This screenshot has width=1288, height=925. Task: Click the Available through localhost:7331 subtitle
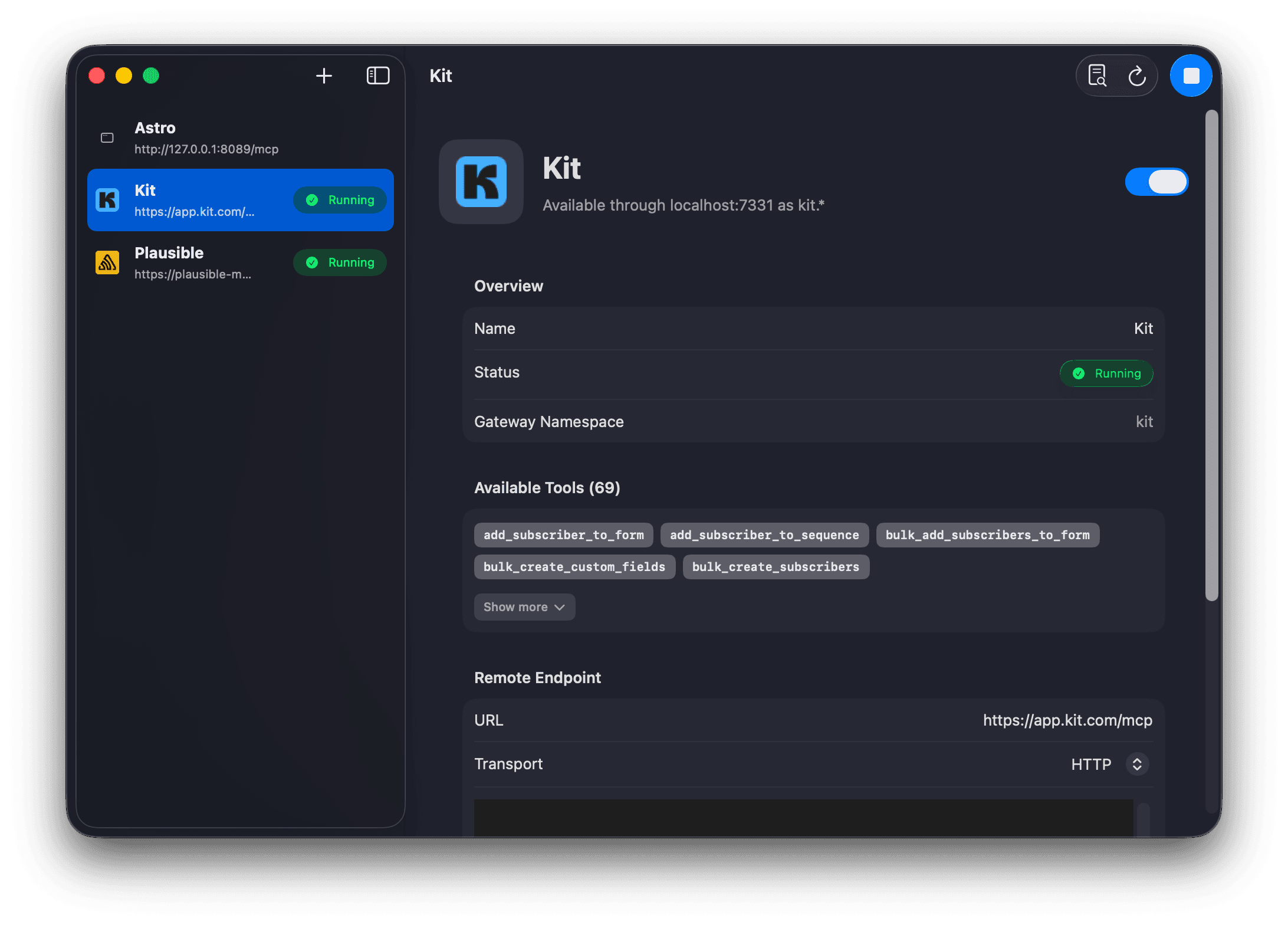coord(684,205)
